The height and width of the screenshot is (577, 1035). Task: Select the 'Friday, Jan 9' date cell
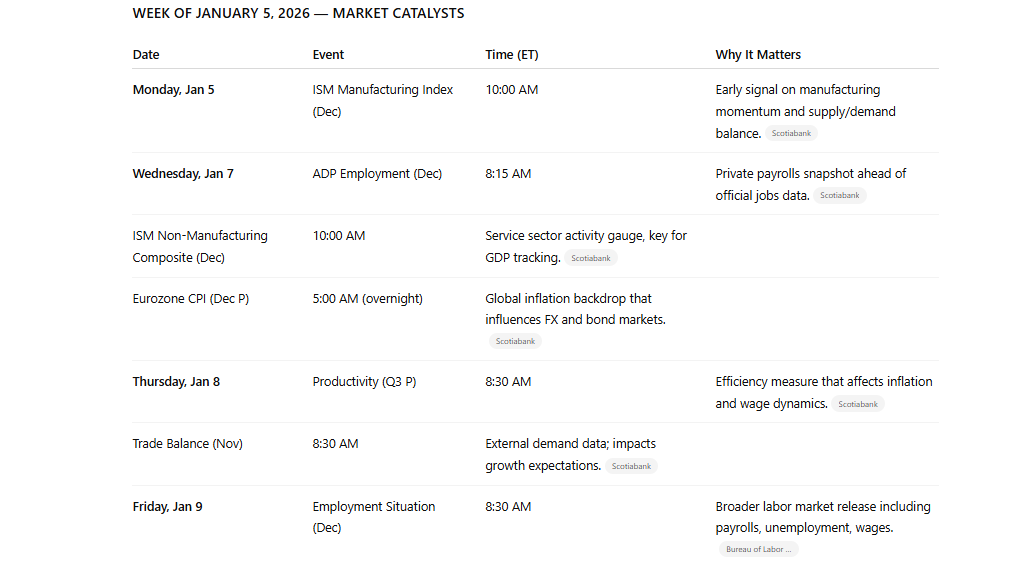tap(168, 507)
